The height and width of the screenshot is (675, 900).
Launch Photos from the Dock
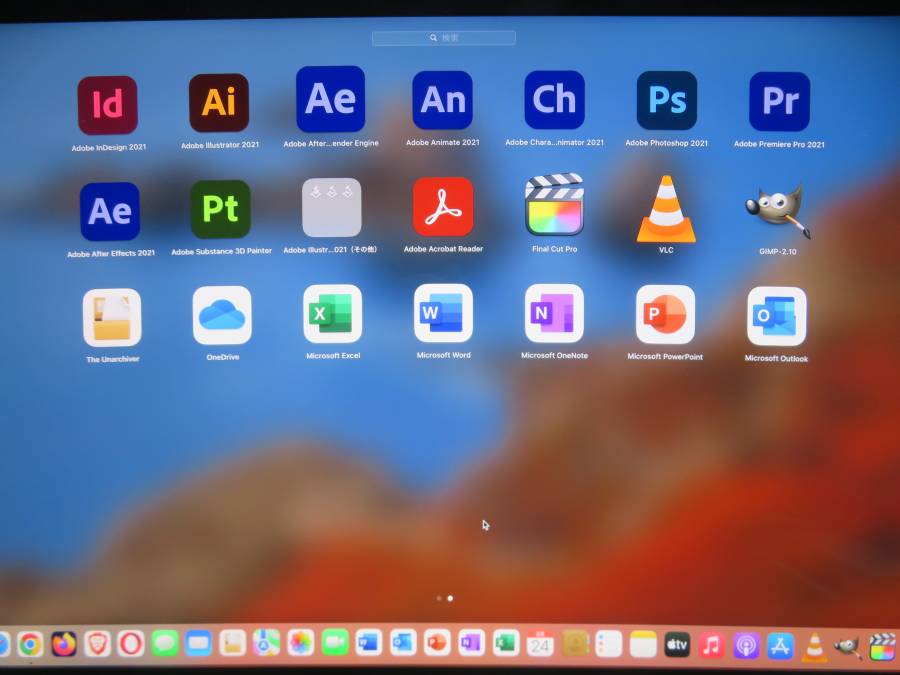(x=300, y=642)
